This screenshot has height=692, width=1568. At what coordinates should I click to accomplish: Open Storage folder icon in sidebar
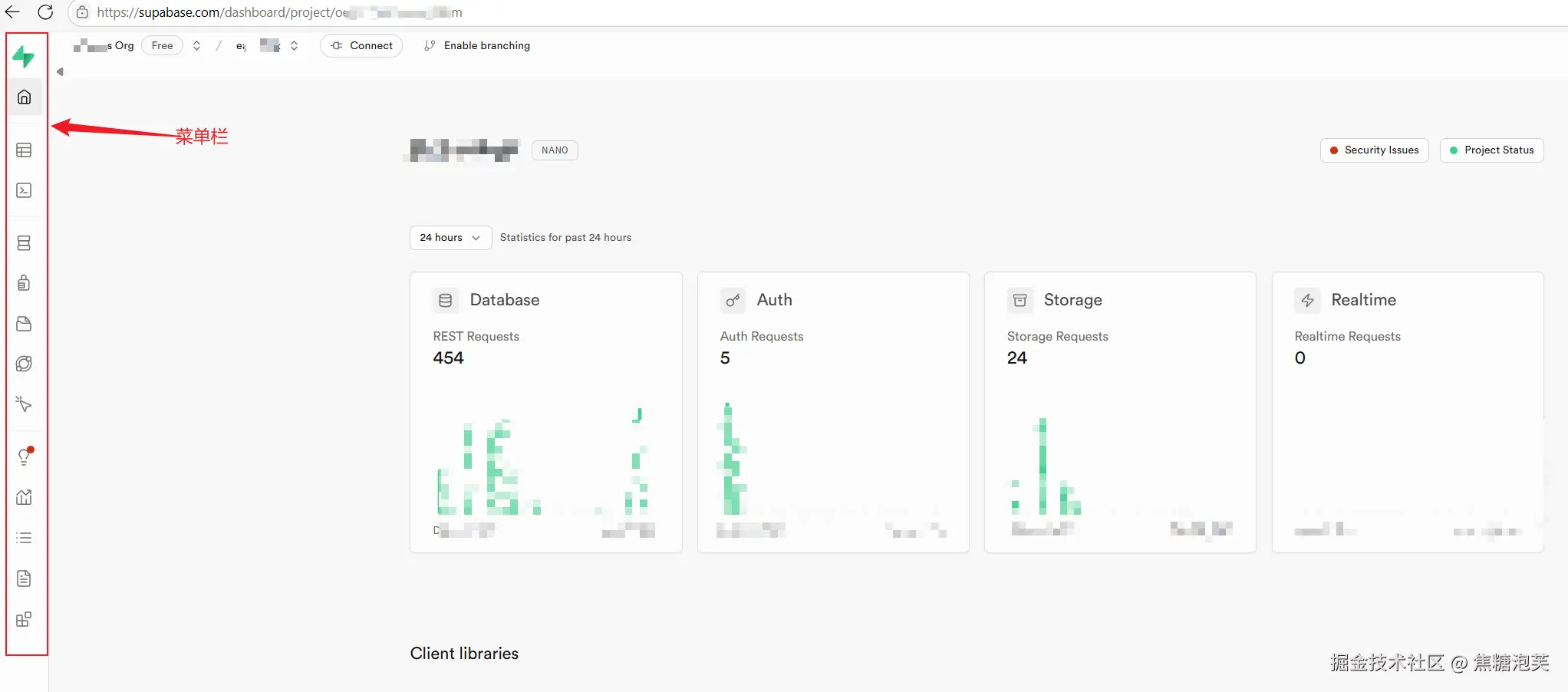click(24, 324)
